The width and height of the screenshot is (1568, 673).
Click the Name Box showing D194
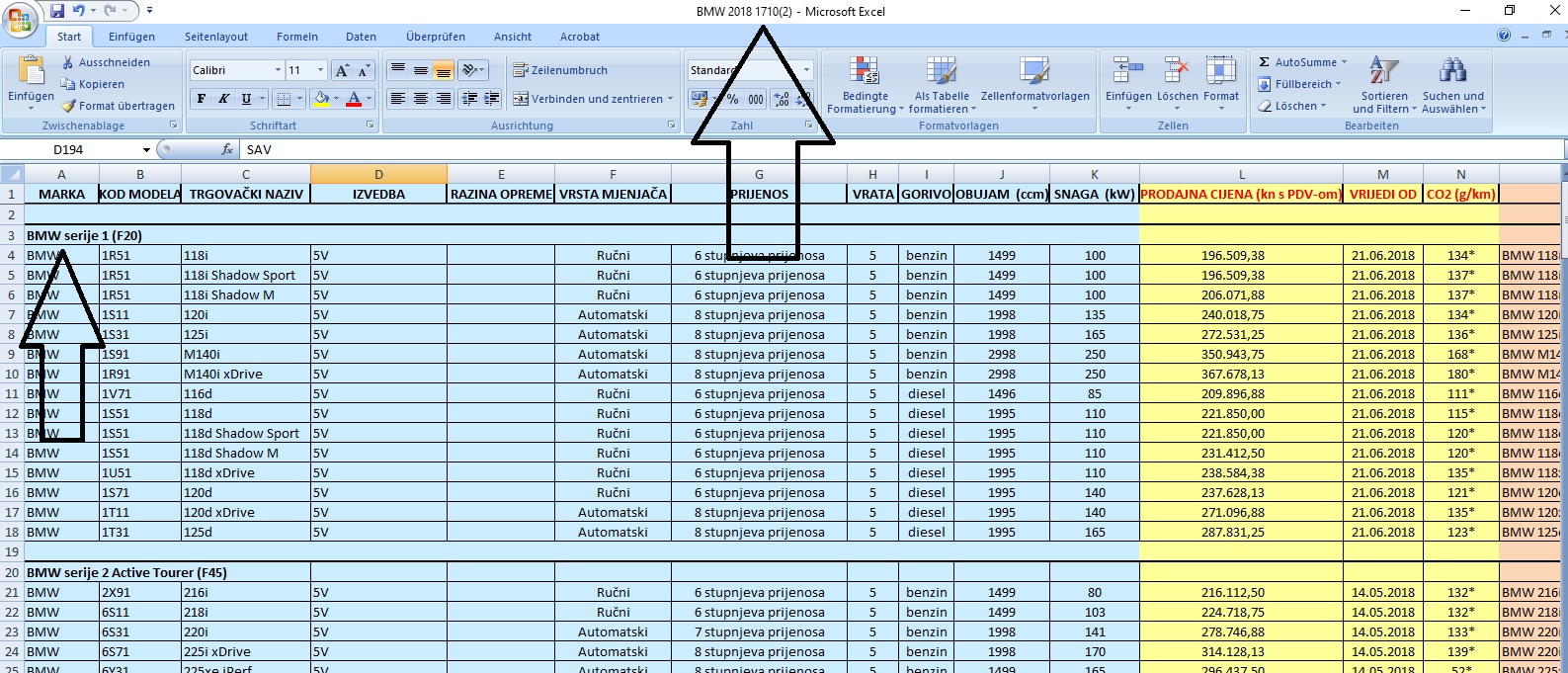69,149
